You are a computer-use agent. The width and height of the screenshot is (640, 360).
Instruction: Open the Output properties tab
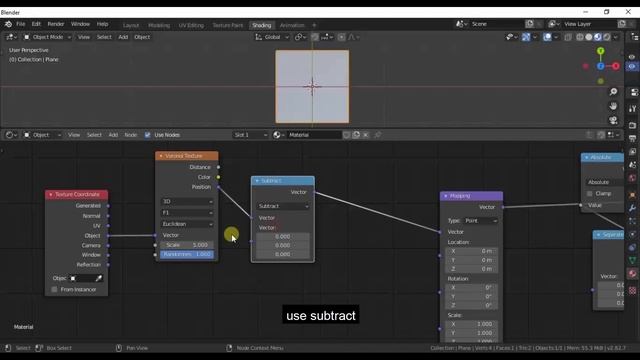632,138
